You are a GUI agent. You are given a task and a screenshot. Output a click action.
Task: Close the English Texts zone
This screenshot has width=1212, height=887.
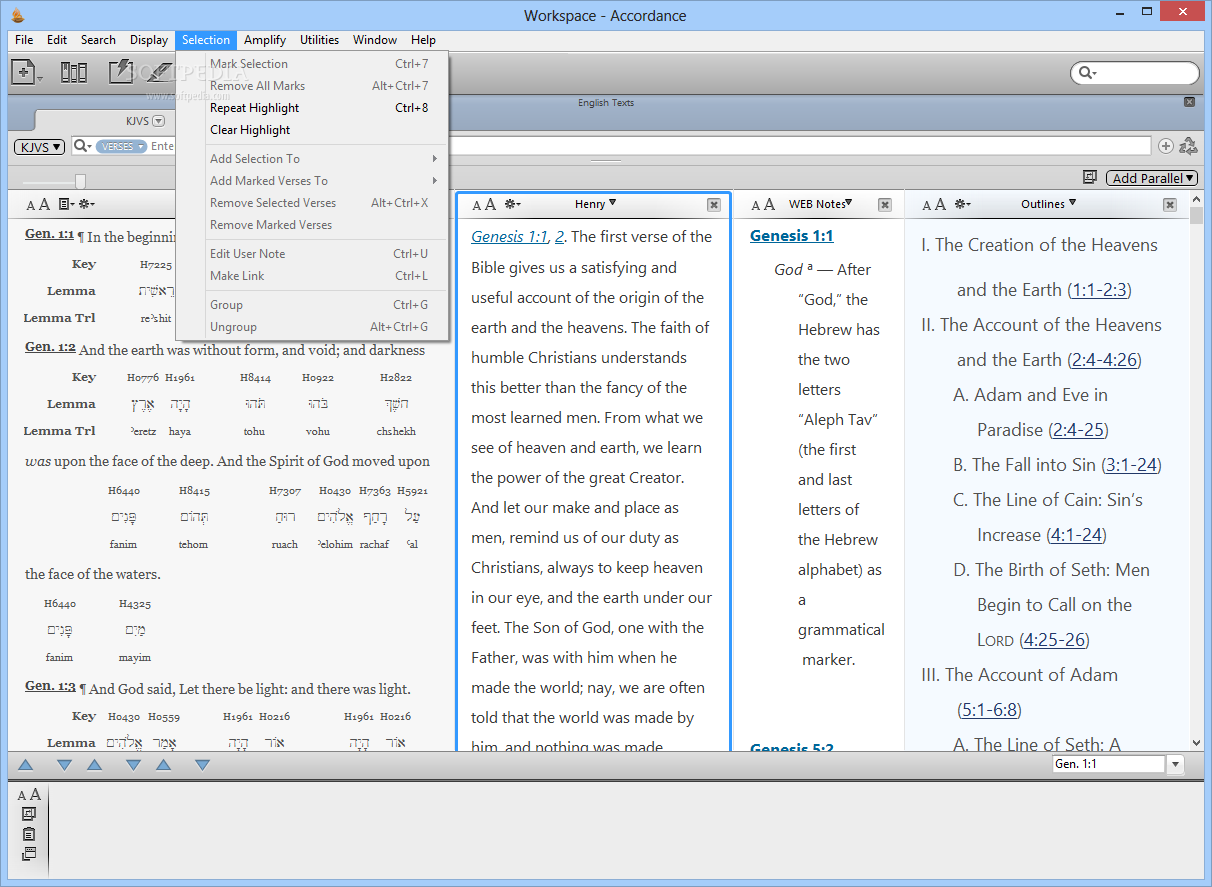click(1189, 102)
